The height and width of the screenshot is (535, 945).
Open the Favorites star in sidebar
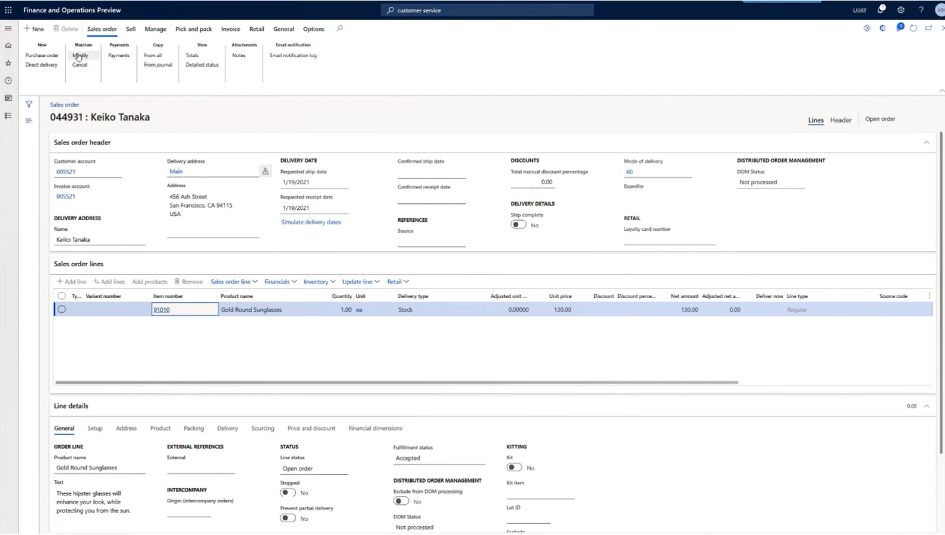(x=9, y=63)
